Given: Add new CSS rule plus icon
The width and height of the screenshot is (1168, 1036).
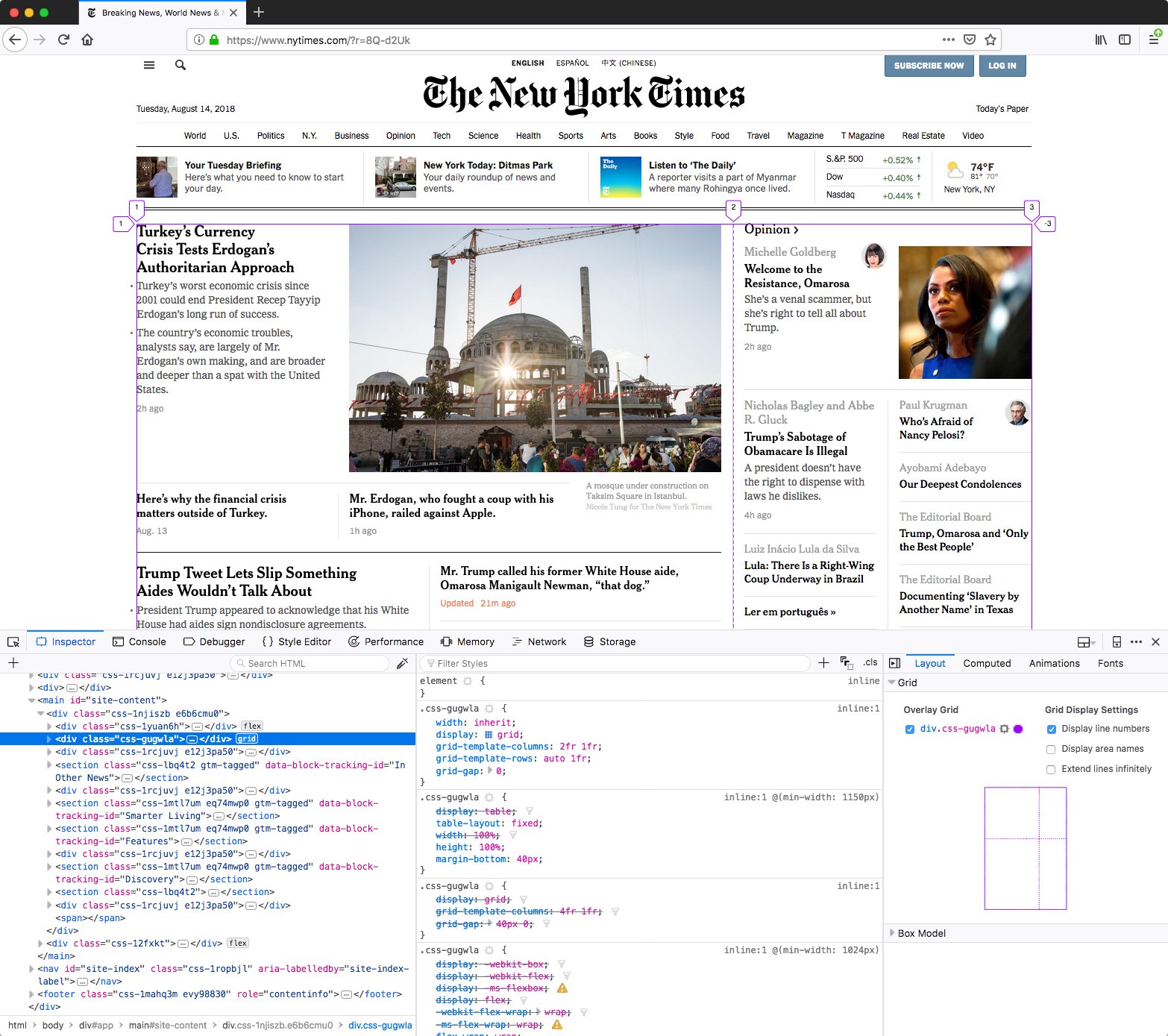Looking at the screenshot, I should click(823, 662).
